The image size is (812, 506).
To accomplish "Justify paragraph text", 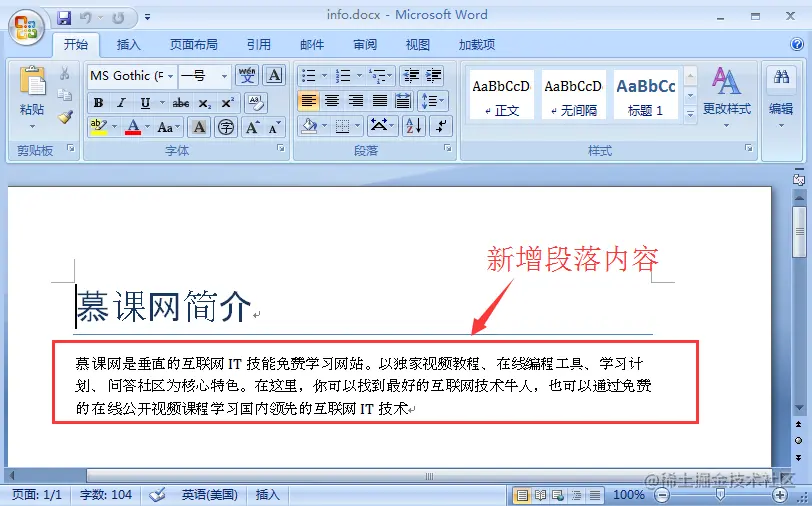I will [x=380, y=100].
